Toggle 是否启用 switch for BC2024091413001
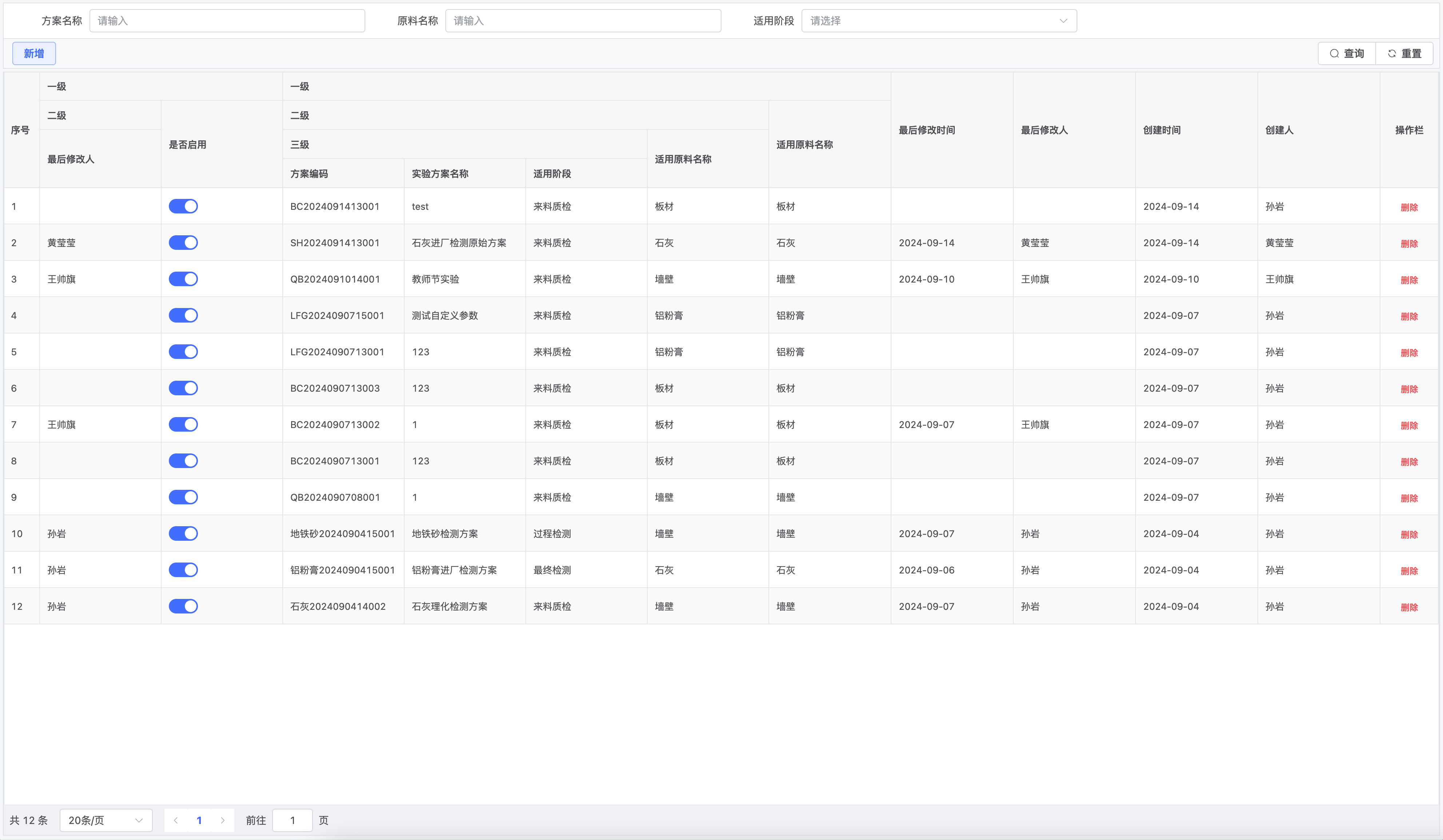The image size is (1443, 840). click(183, 206)
